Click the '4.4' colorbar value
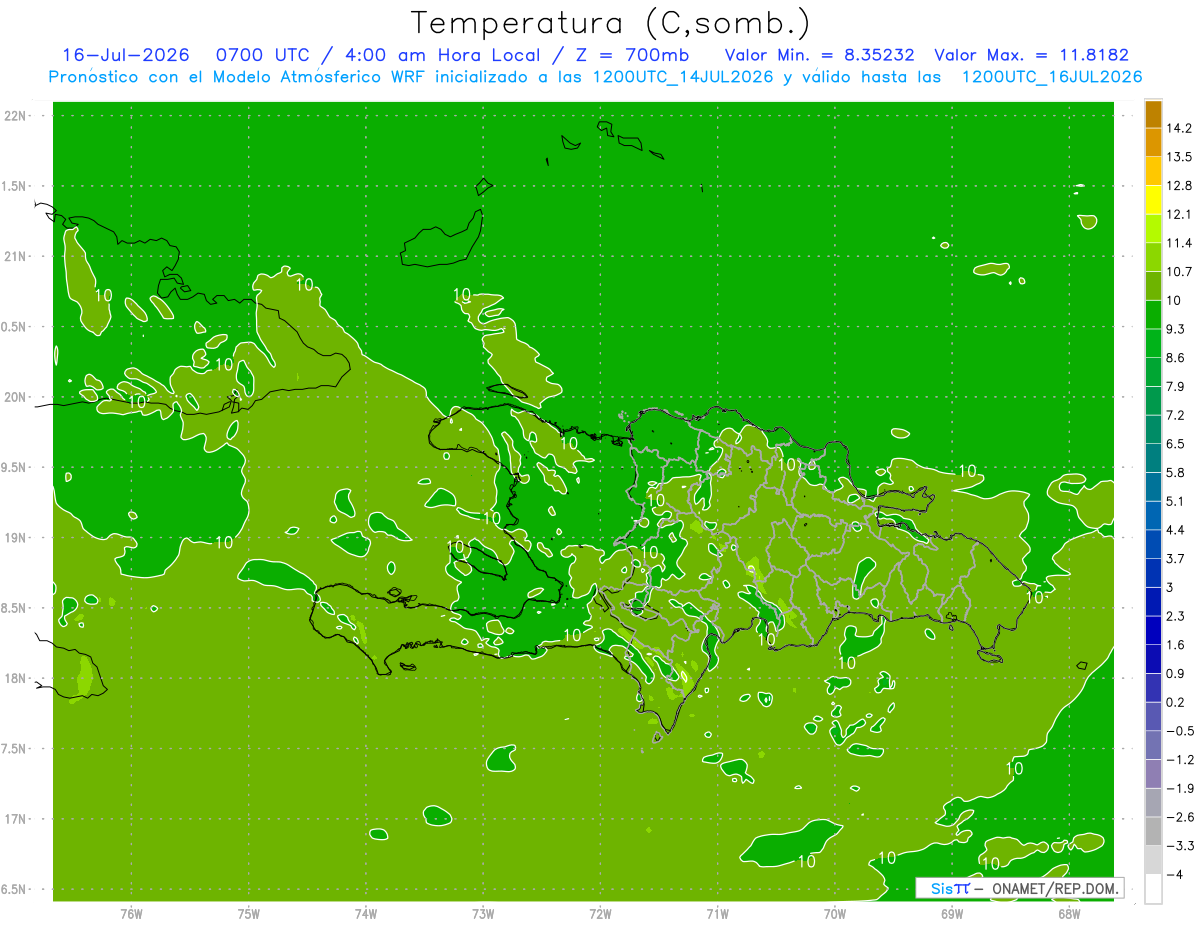 coord(1175,529)
